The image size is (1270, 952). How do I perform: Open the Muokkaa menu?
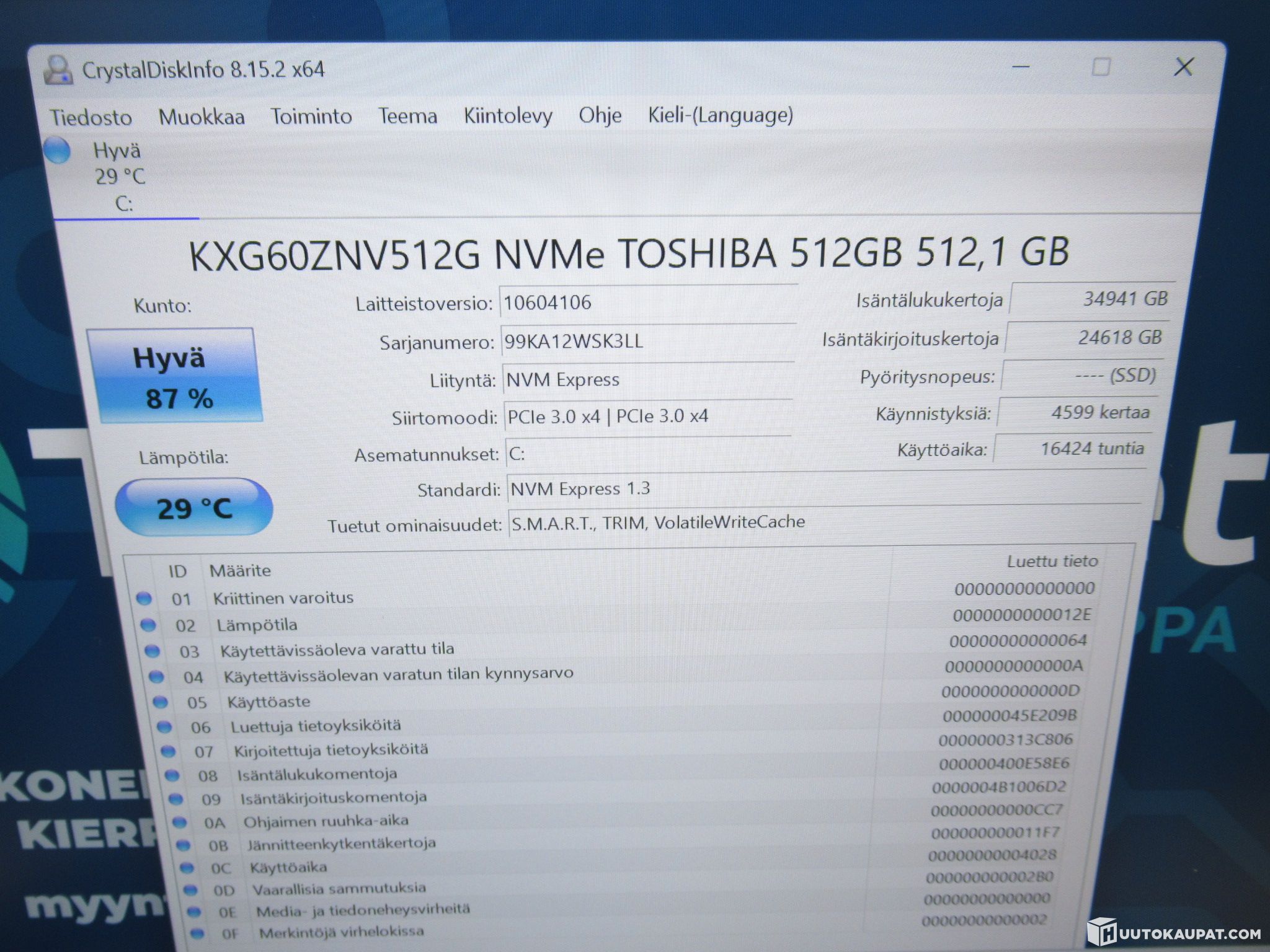(202, 117)
